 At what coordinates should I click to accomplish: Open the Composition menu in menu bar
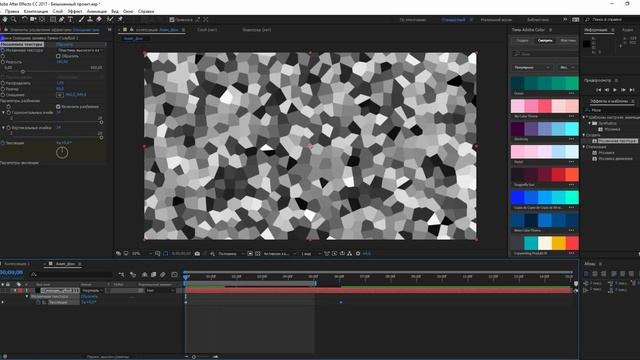tap(36, 11)
